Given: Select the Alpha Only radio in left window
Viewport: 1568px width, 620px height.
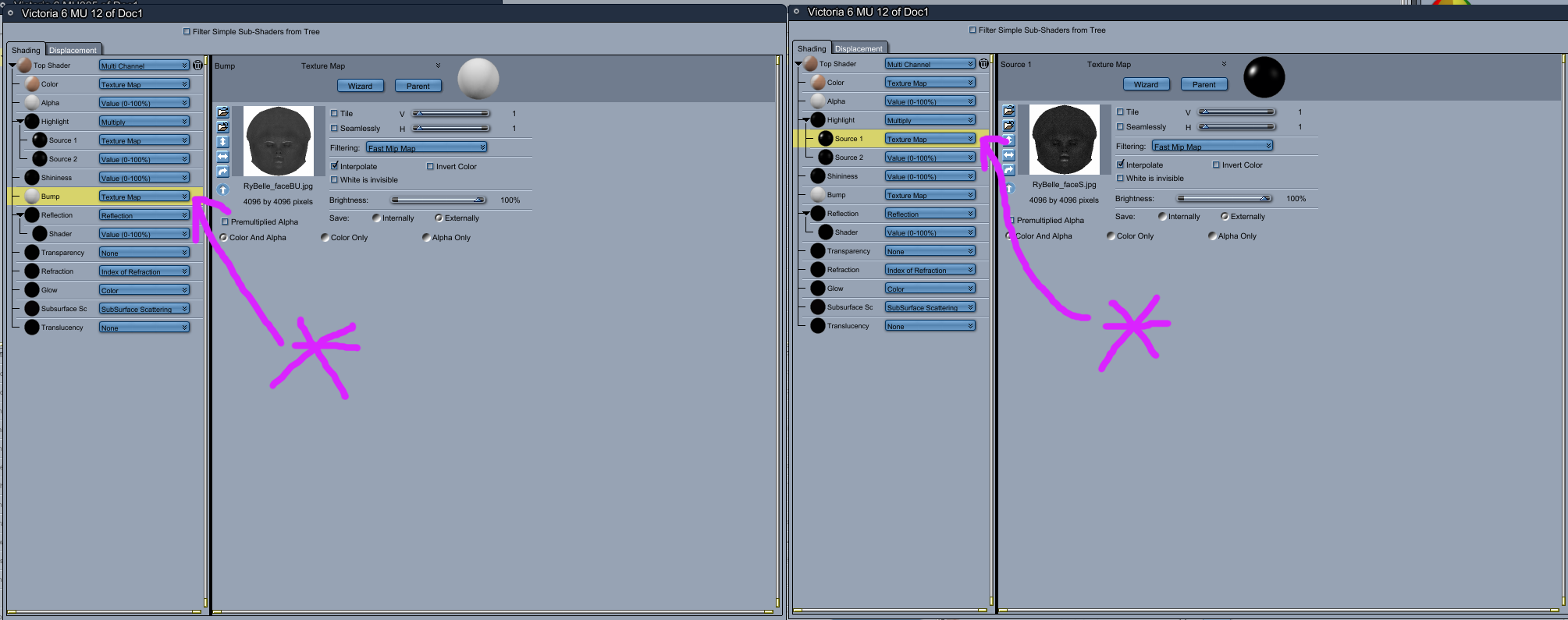Looking at the screenshot, I should pos(426,238).
